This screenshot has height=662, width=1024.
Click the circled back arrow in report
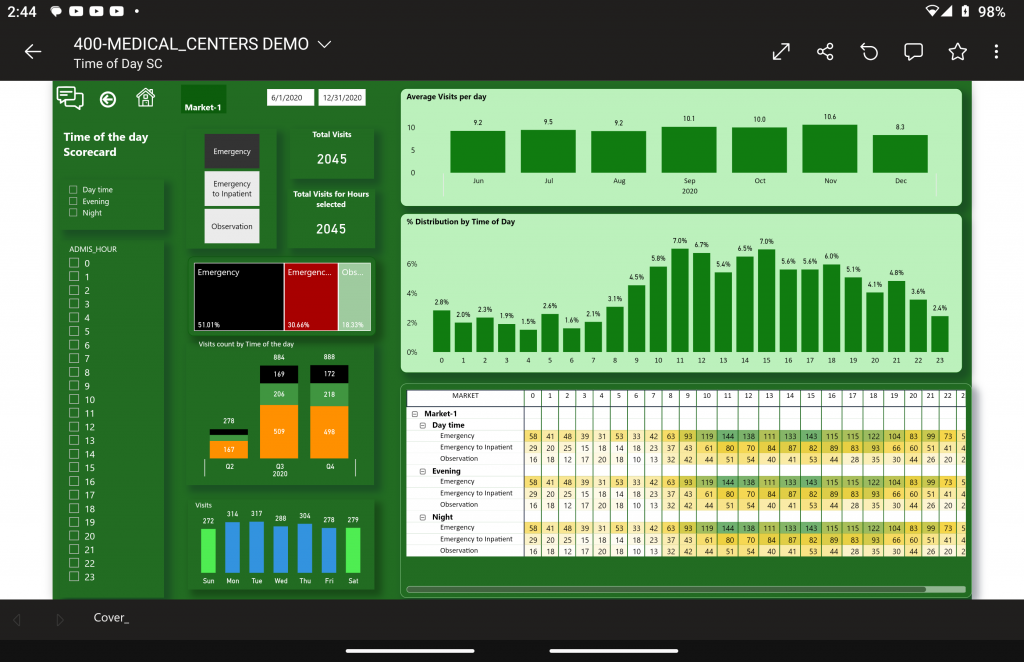click(x=108, y=99)
